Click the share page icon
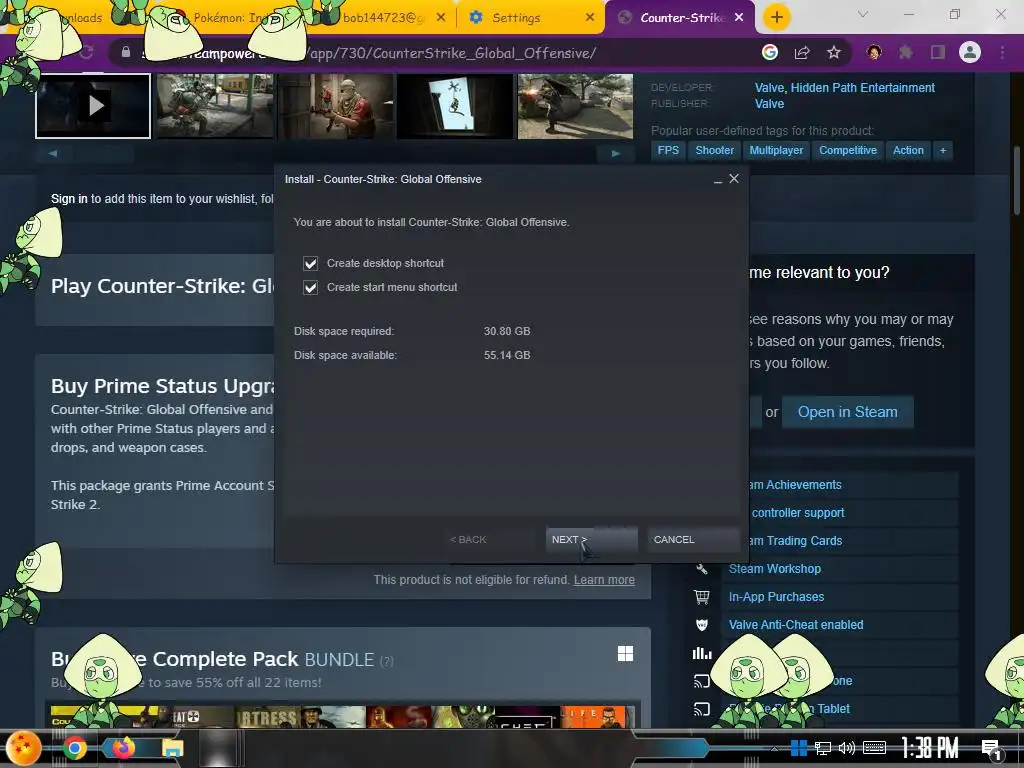 tap(802, 53)
